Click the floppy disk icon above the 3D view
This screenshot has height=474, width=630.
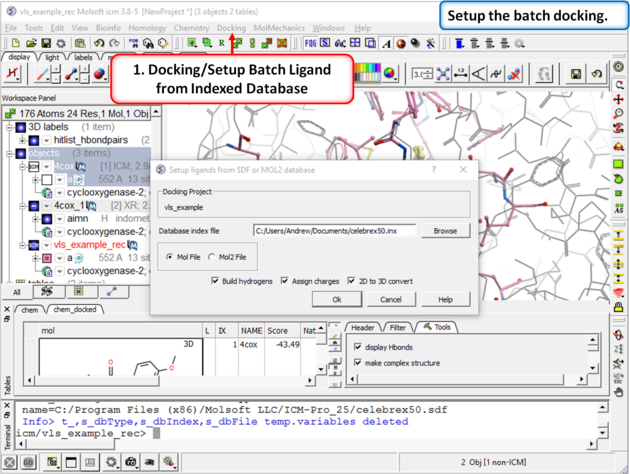click(x=576, y=74)
